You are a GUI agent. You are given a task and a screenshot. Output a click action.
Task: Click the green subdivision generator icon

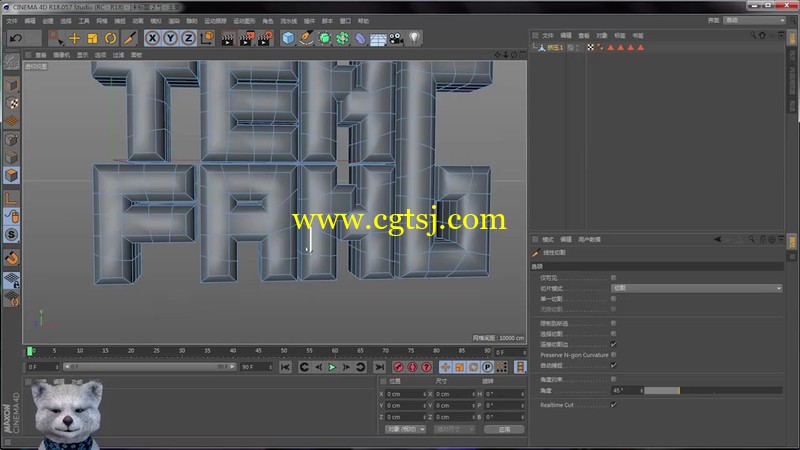click(x=324, y=38)
